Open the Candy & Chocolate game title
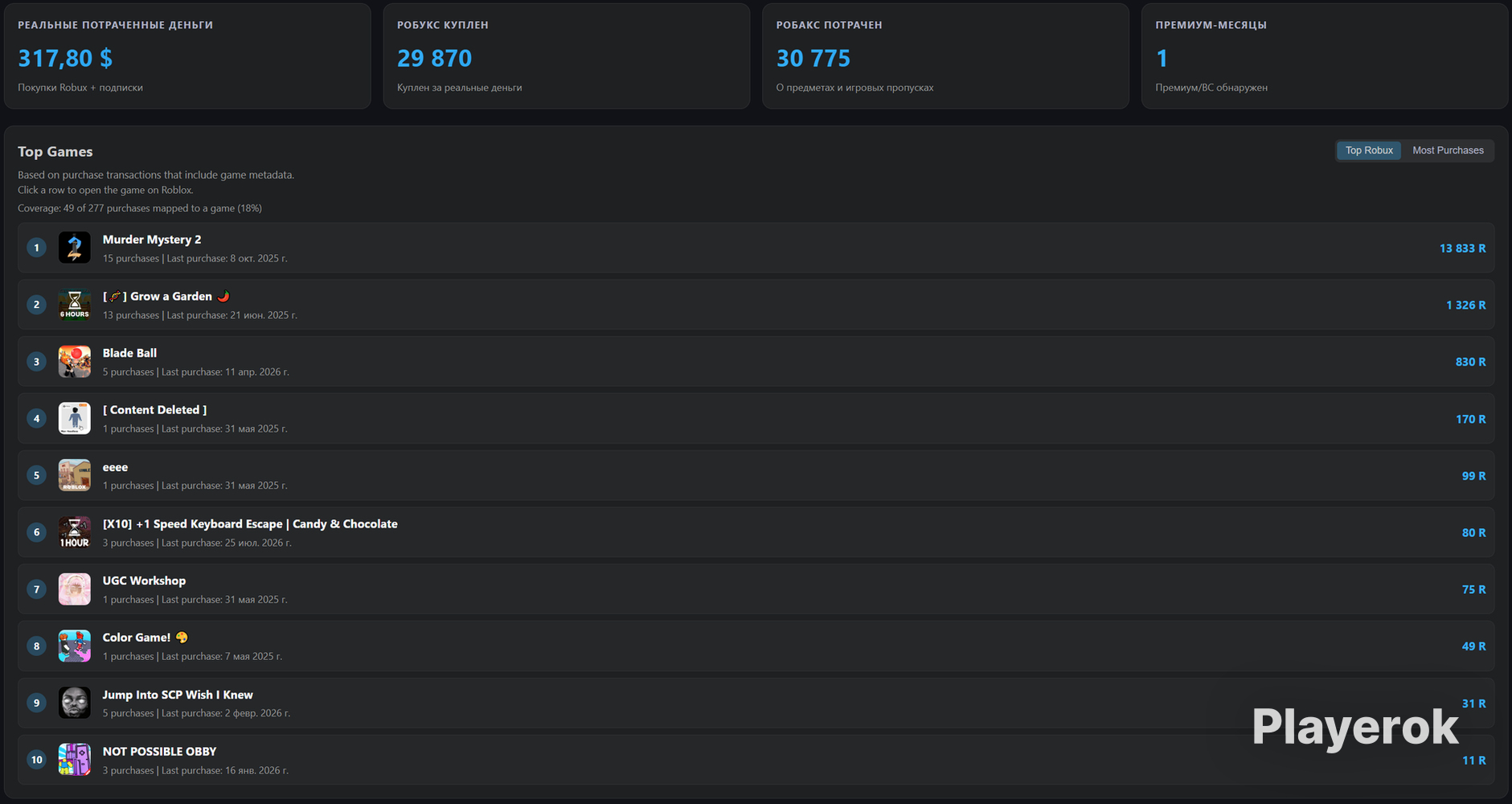The image size is (1512, 804). click(x=250, y=524)
